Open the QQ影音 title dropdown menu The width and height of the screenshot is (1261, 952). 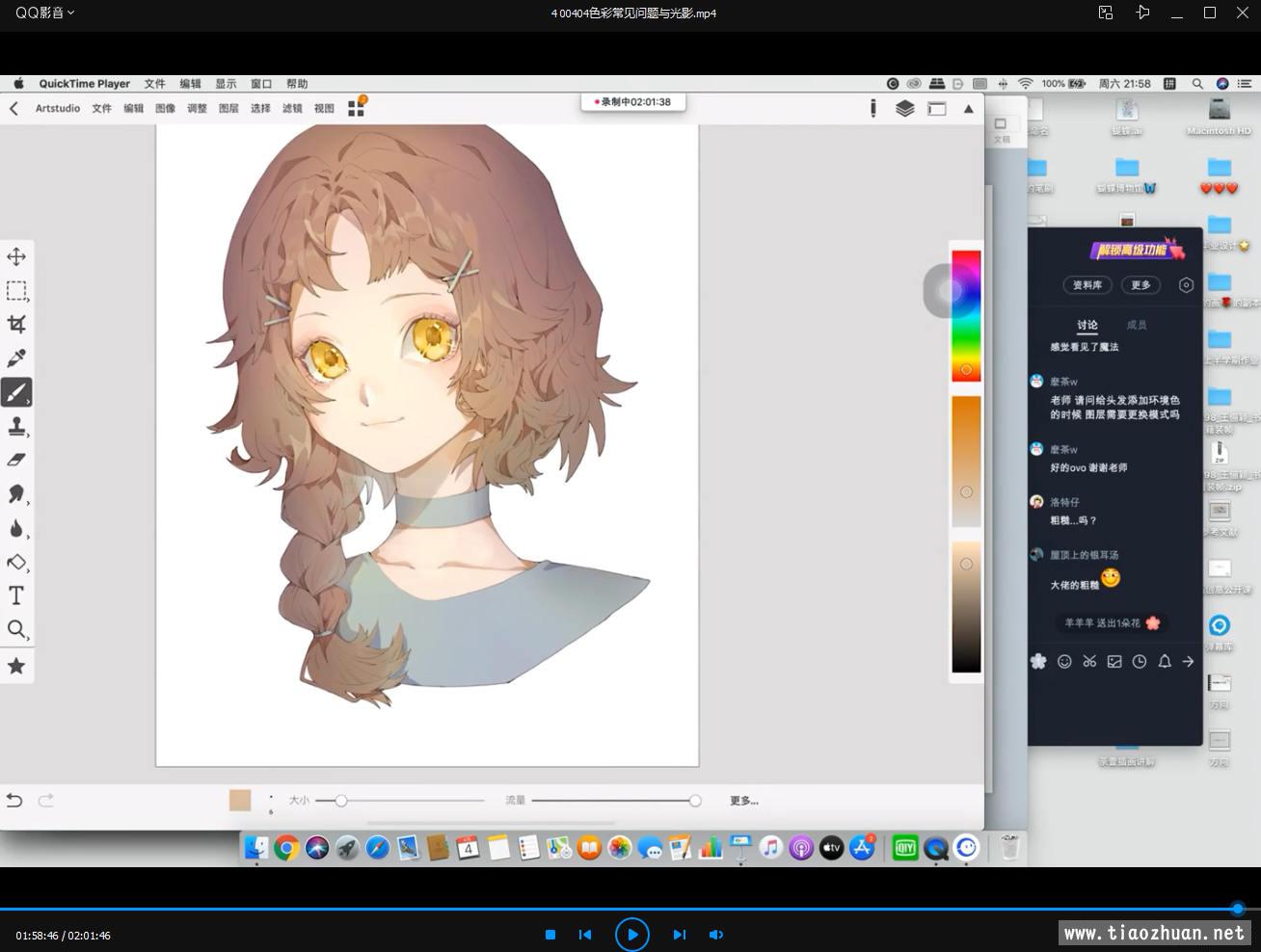click(44, 13)
